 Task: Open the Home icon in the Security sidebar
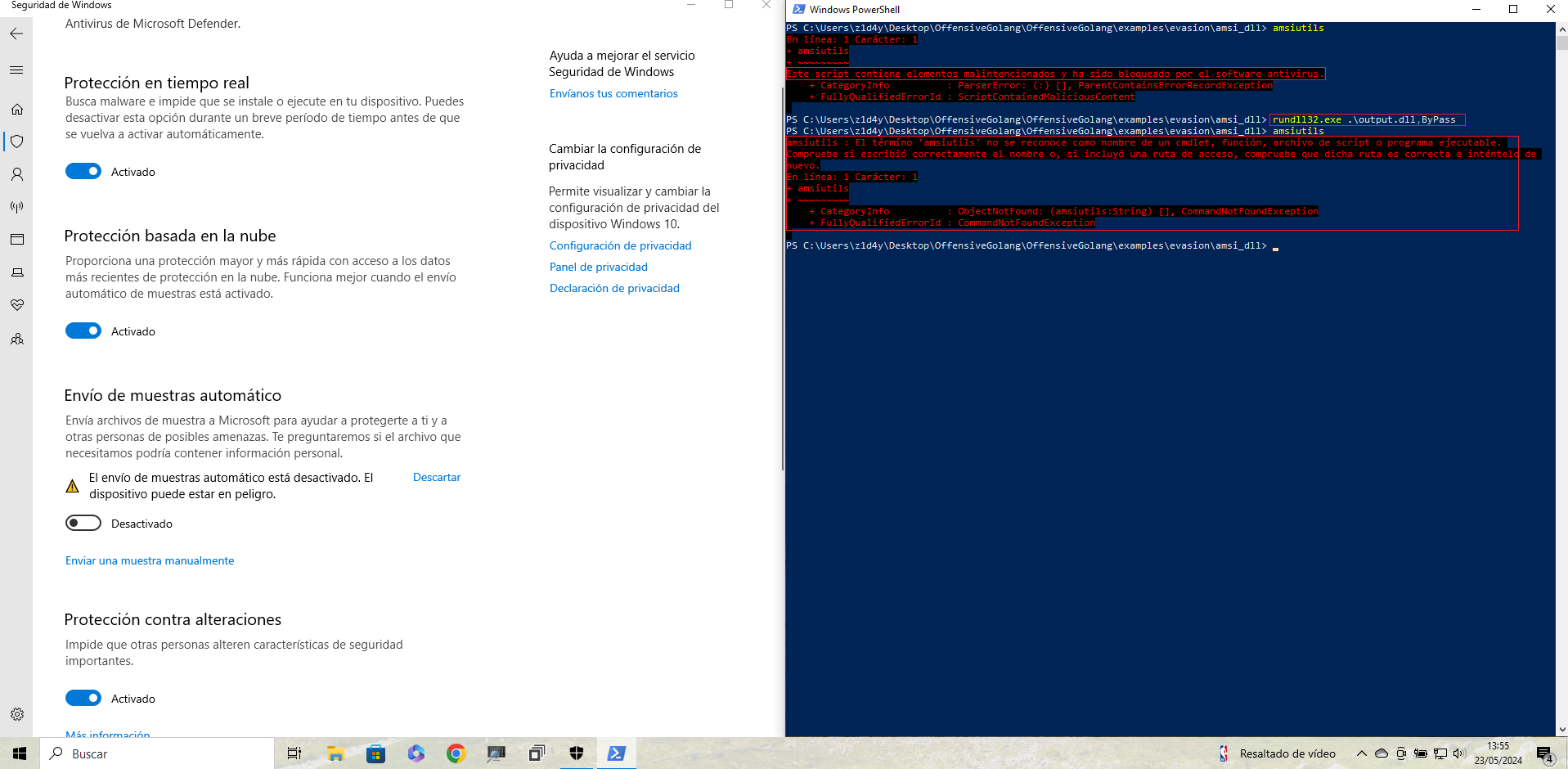pyautogui.click(x=16, y=109)
